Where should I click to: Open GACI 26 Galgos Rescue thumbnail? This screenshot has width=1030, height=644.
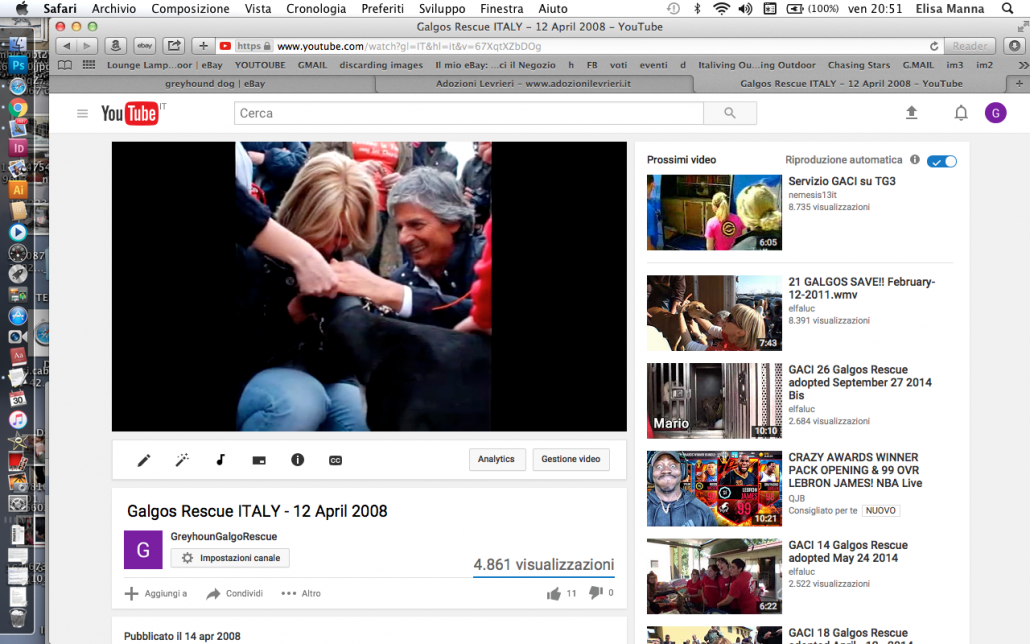click(x=714, y=401)
